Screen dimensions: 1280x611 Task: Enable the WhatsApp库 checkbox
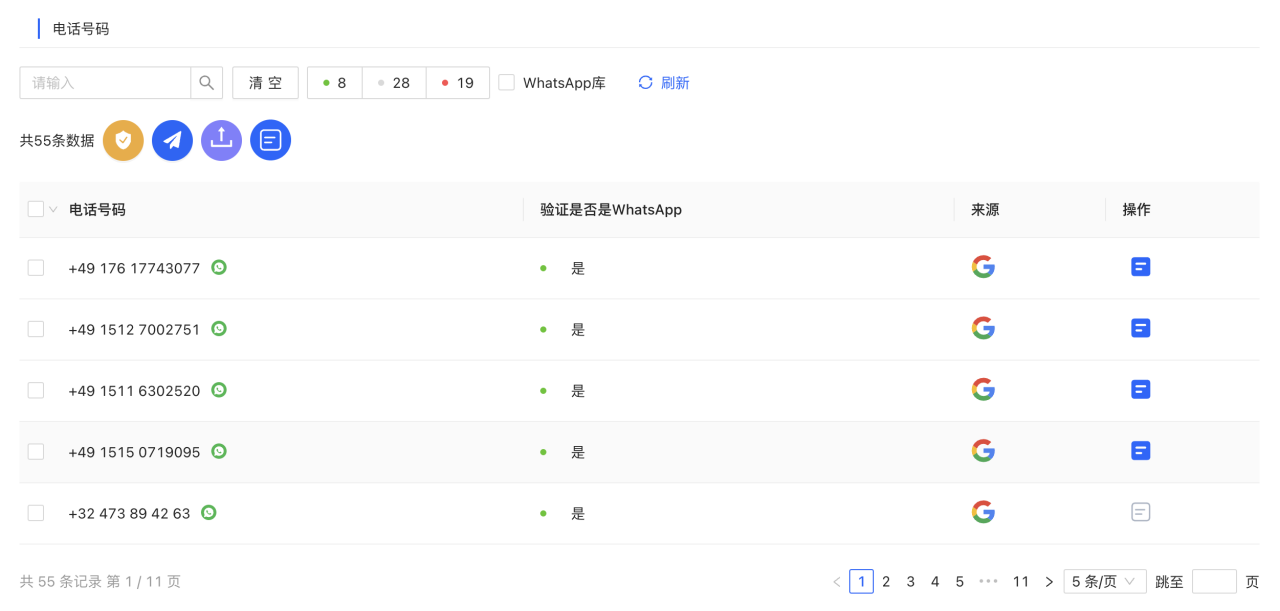(507, 83)
